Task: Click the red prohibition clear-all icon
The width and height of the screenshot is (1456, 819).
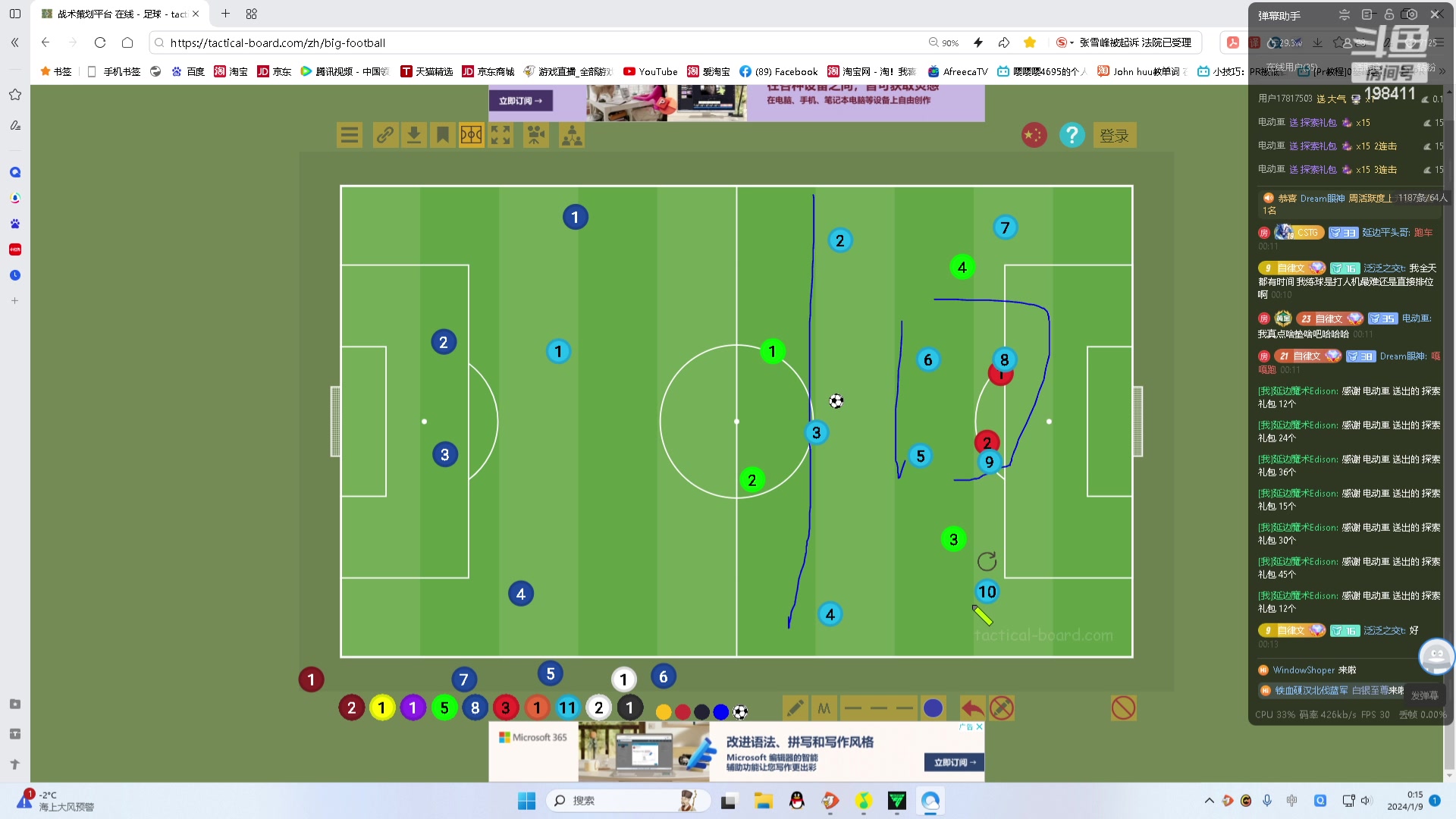Action: click(1123, 708)
